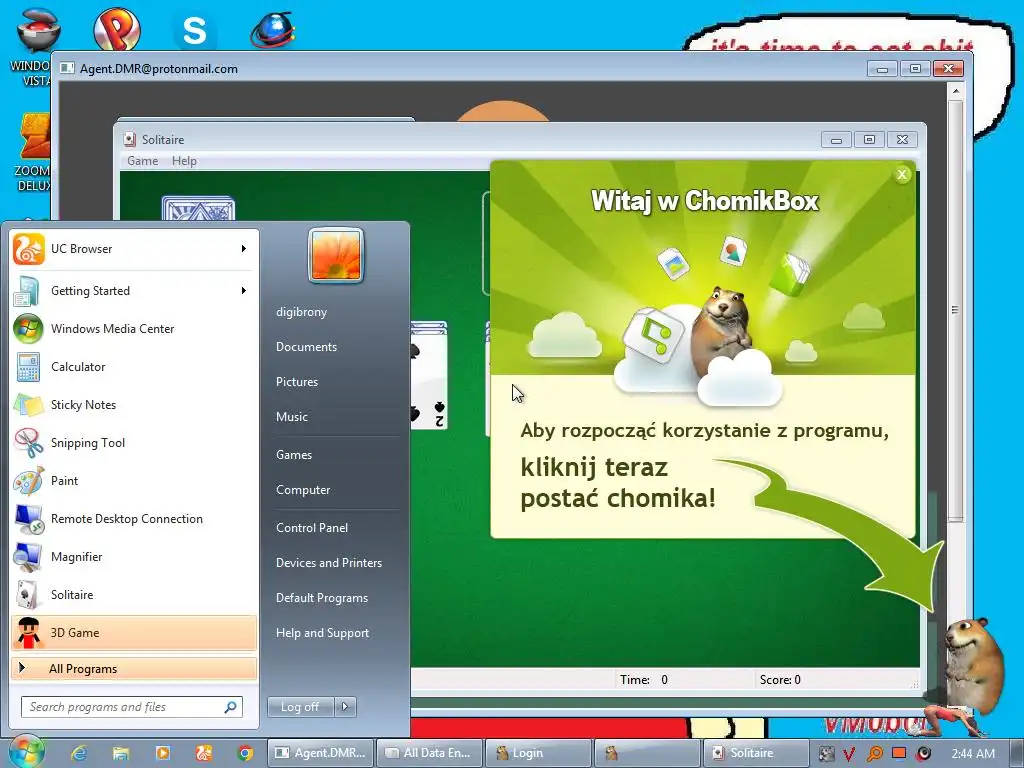Click Agent.DMR window vertical scrollbar thumb
The width and height of the screenshot is (1024, 768).
tap(955, 310)
